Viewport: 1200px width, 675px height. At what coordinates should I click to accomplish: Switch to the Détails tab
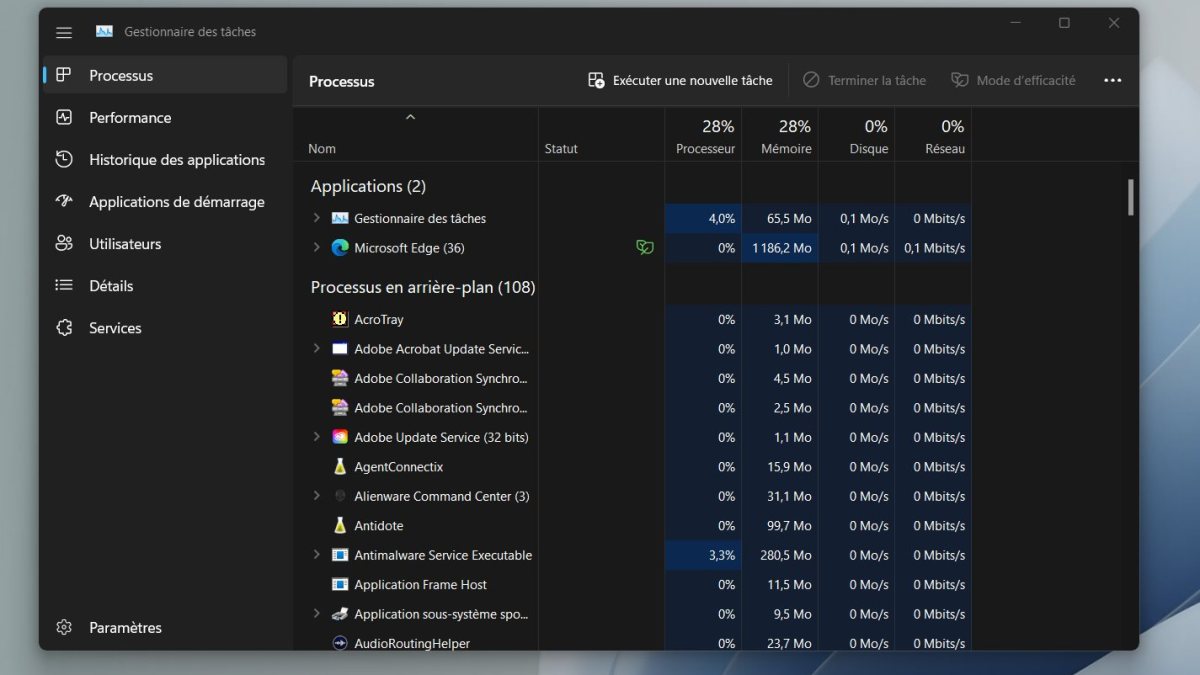[x=110, y=286]
